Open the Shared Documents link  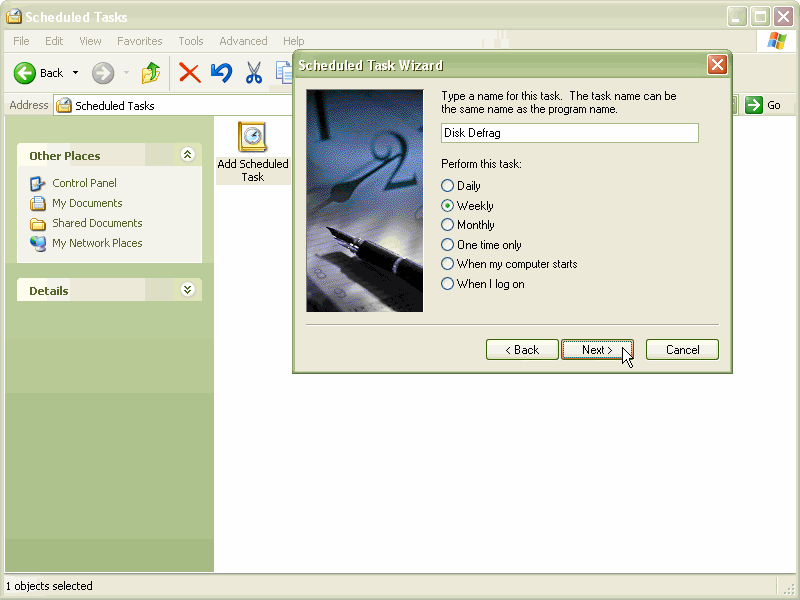click(x=97, y=223)
